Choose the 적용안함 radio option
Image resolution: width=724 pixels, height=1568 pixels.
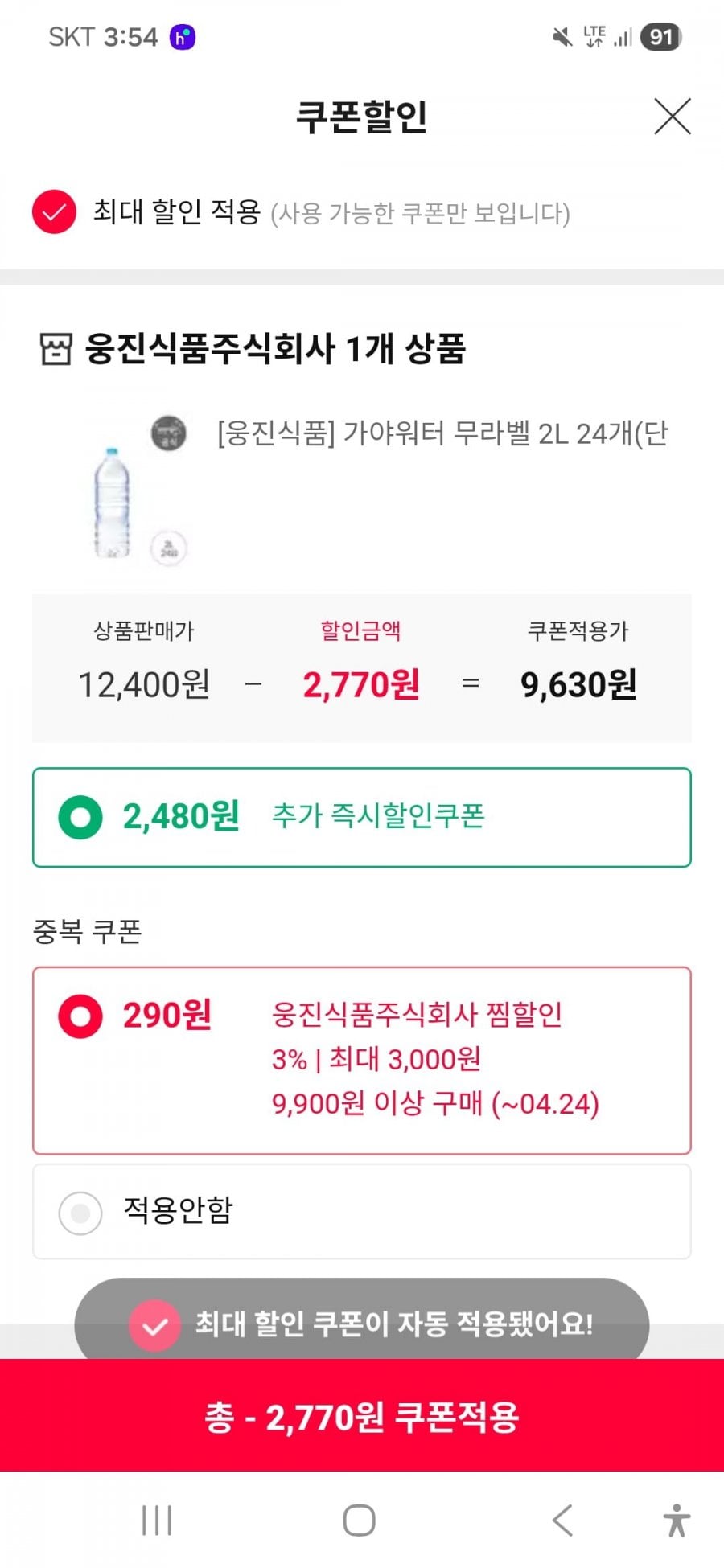pos(80,1213)
